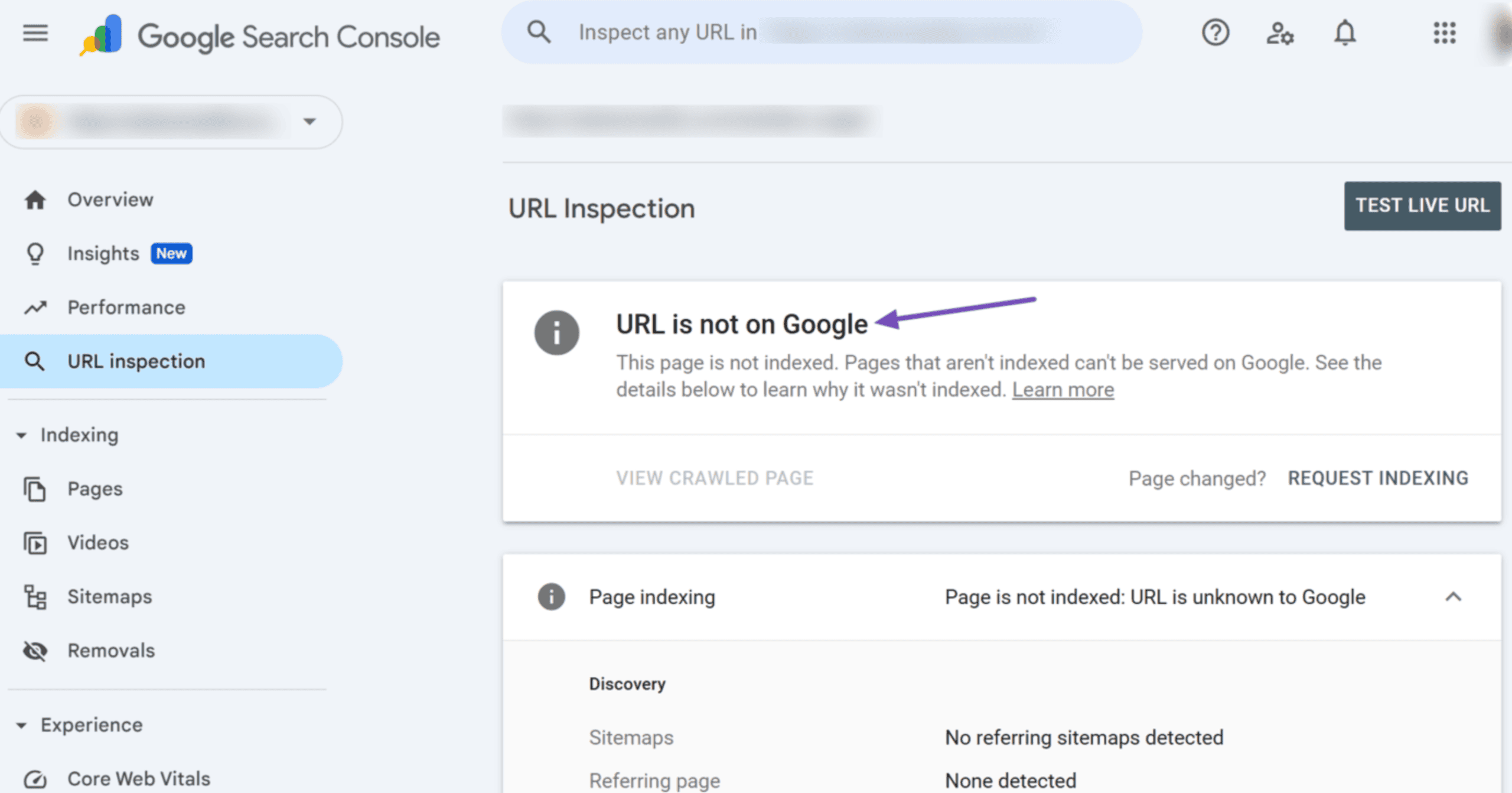Click 'No referring sitemaps detected' value

click(1084, 738)
